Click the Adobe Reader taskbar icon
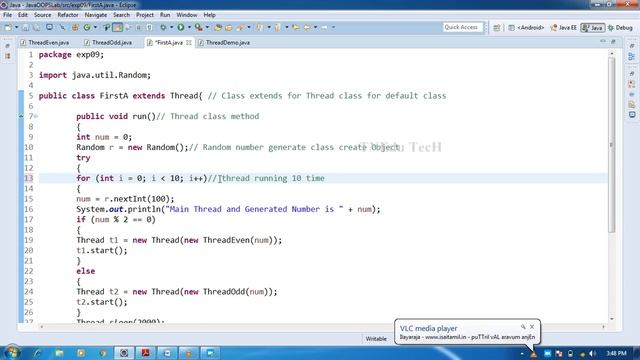This screenshot has height=360, width=640. tap(145, 353)
